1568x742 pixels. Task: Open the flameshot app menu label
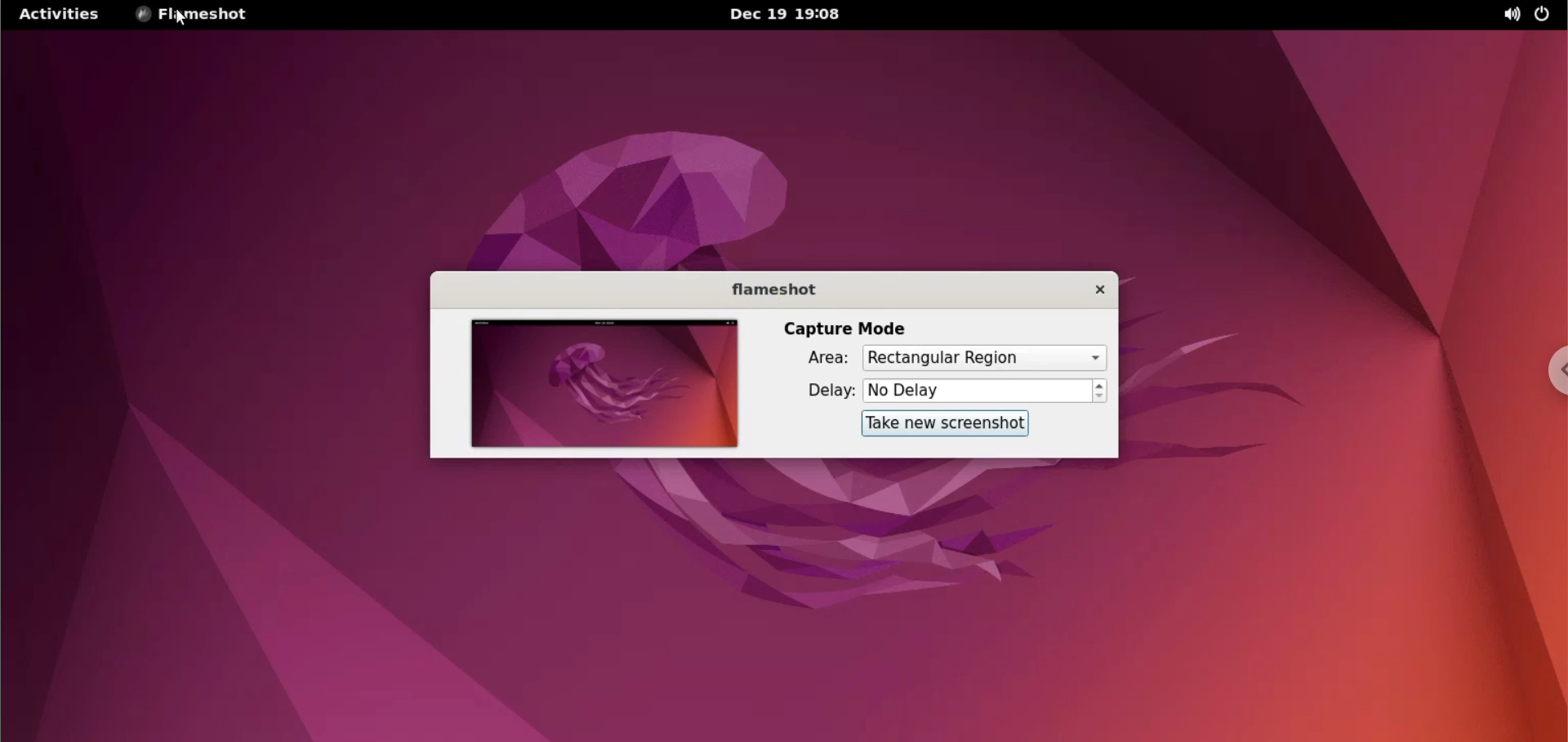click(203, 15)
